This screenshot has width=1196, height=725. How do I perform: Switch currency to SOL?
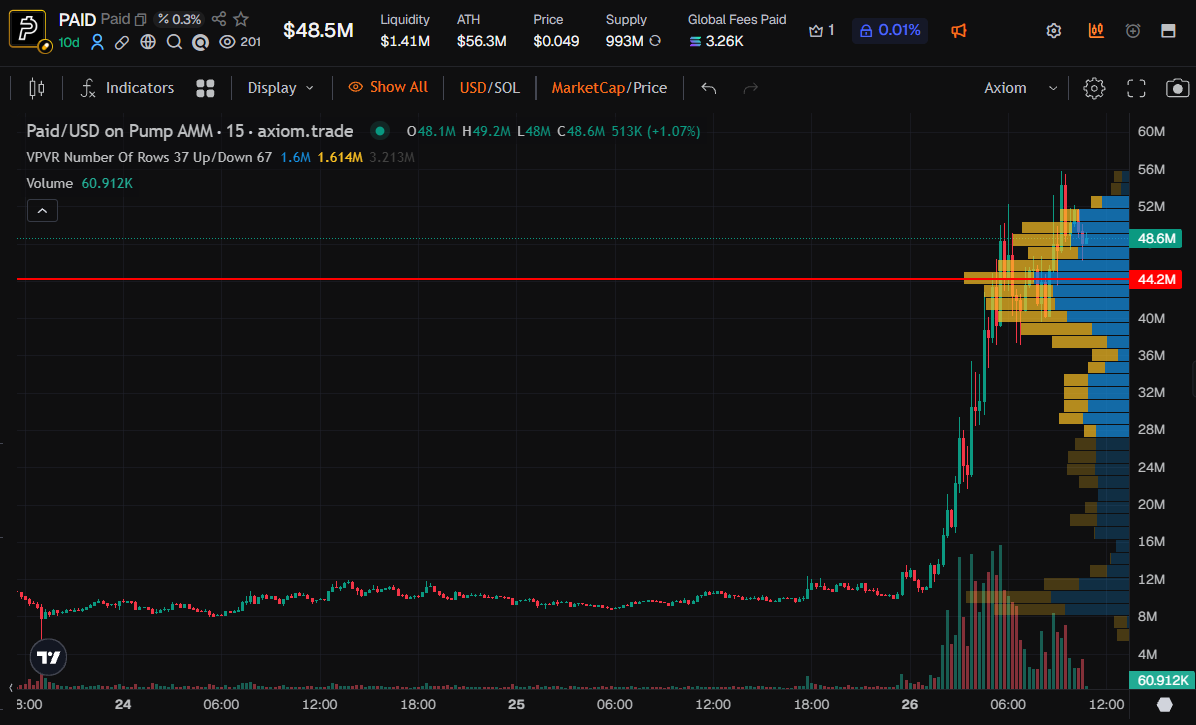[x=506, y=88]
